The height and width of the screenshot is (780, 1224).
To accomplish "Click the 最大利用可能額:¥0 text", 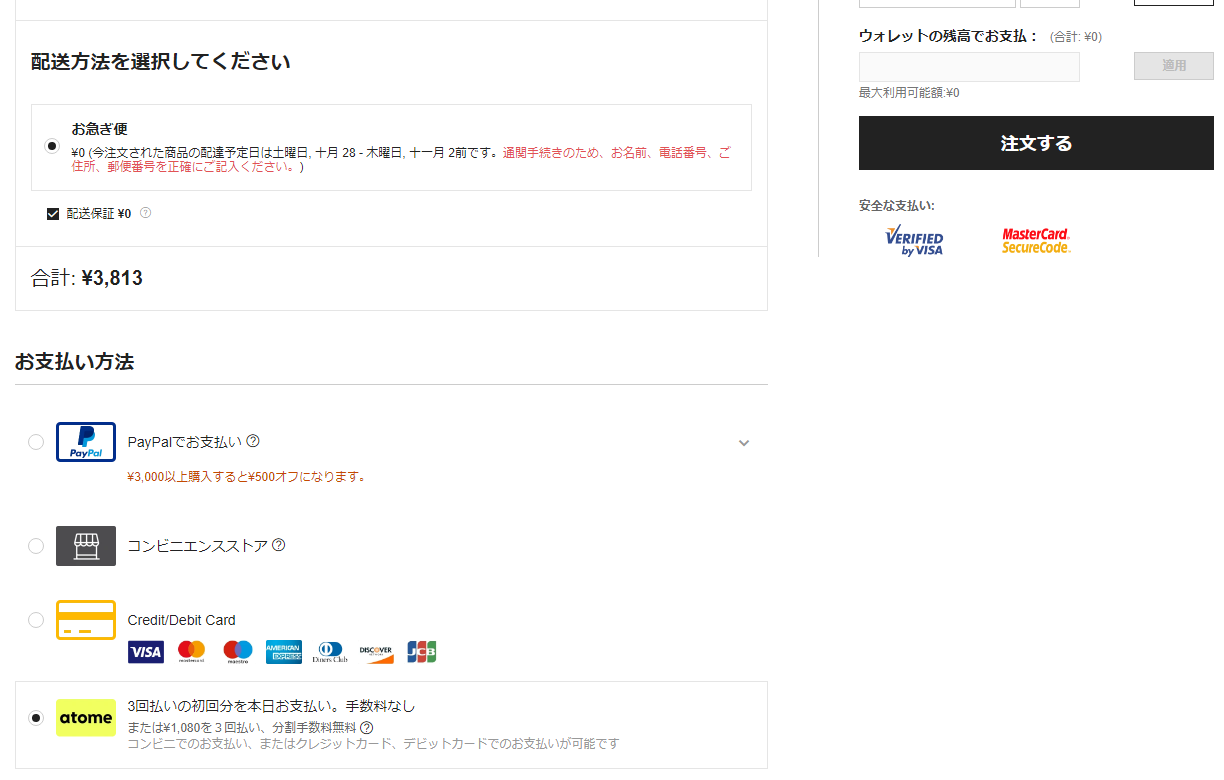I will click(x=909, y=93).
